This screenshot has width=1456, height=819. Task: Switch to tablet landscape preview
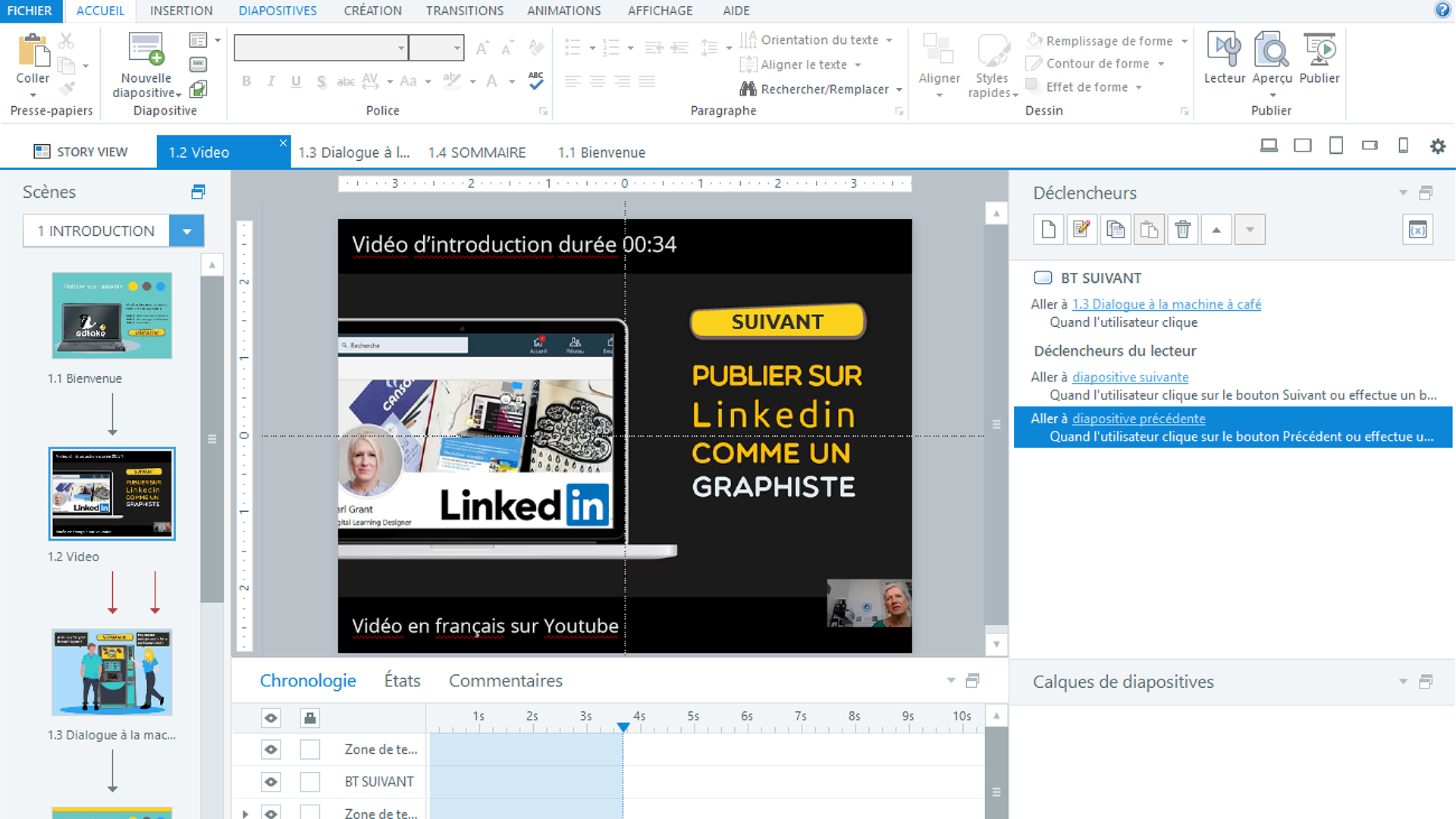[x=1302, y=146]
